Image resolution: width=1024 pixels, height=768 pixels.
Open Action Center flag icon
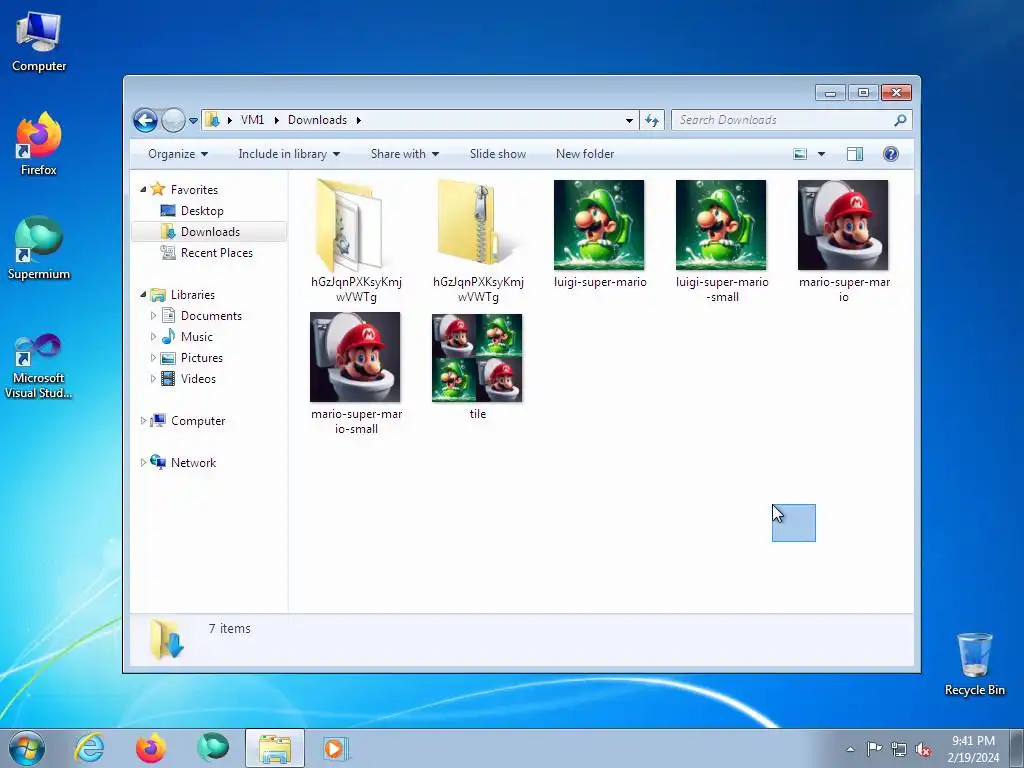pyautogui.click(x=874, y=749)
